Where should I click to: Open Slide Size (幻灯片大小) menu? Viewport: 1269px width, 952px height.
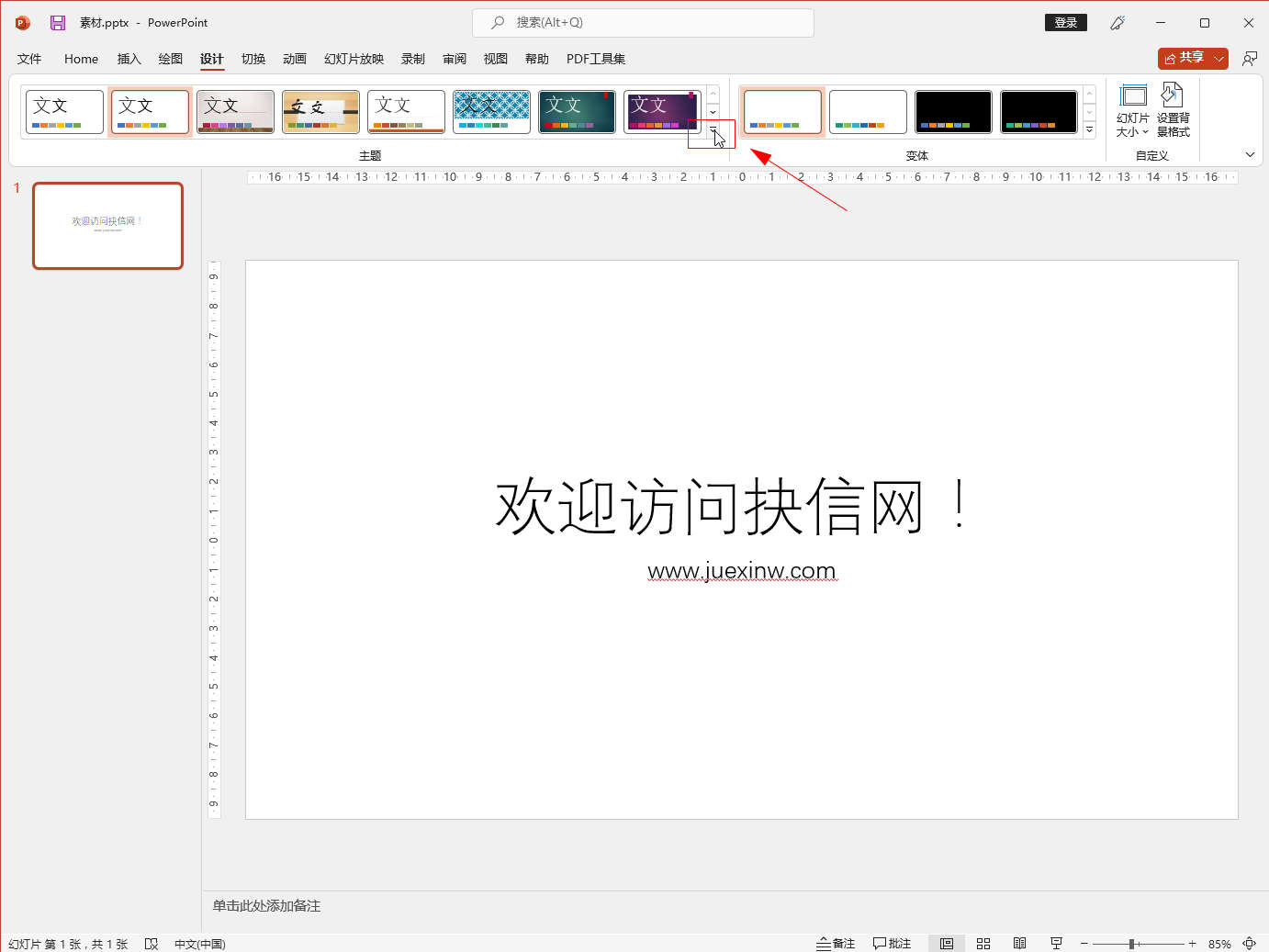coord(1133,110)
